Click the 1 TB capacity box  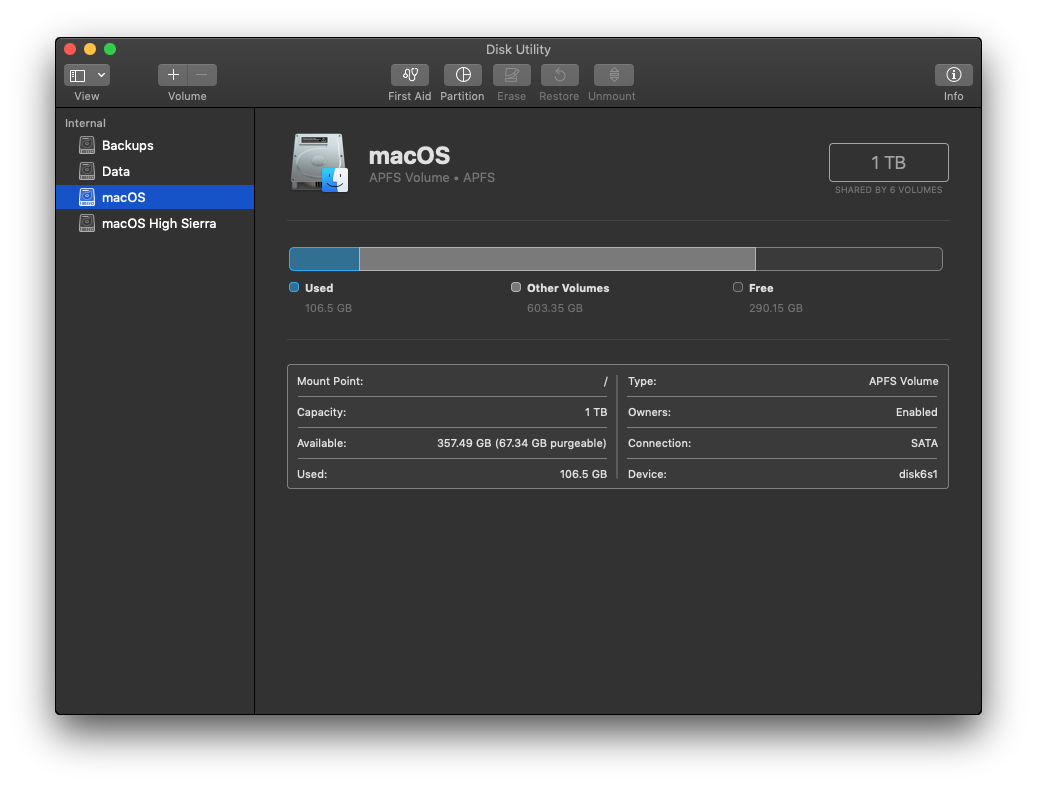click(888, 163)
